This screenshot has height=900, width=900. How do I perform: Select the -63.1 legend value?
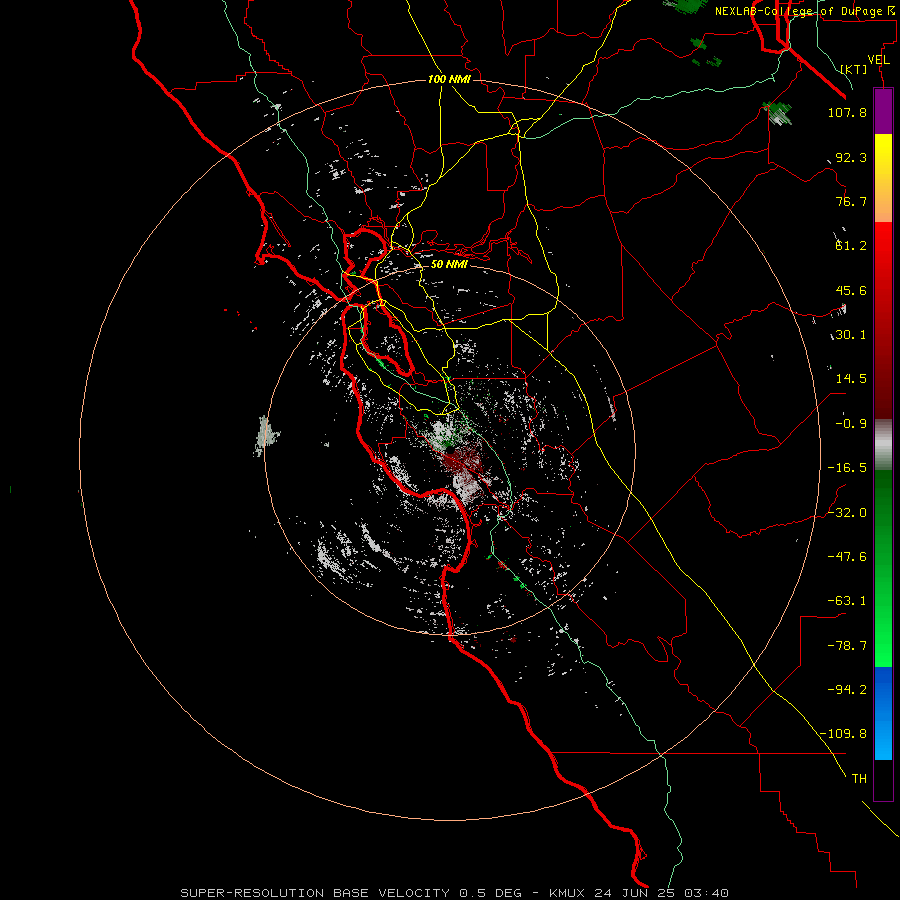tap(847, 601)
